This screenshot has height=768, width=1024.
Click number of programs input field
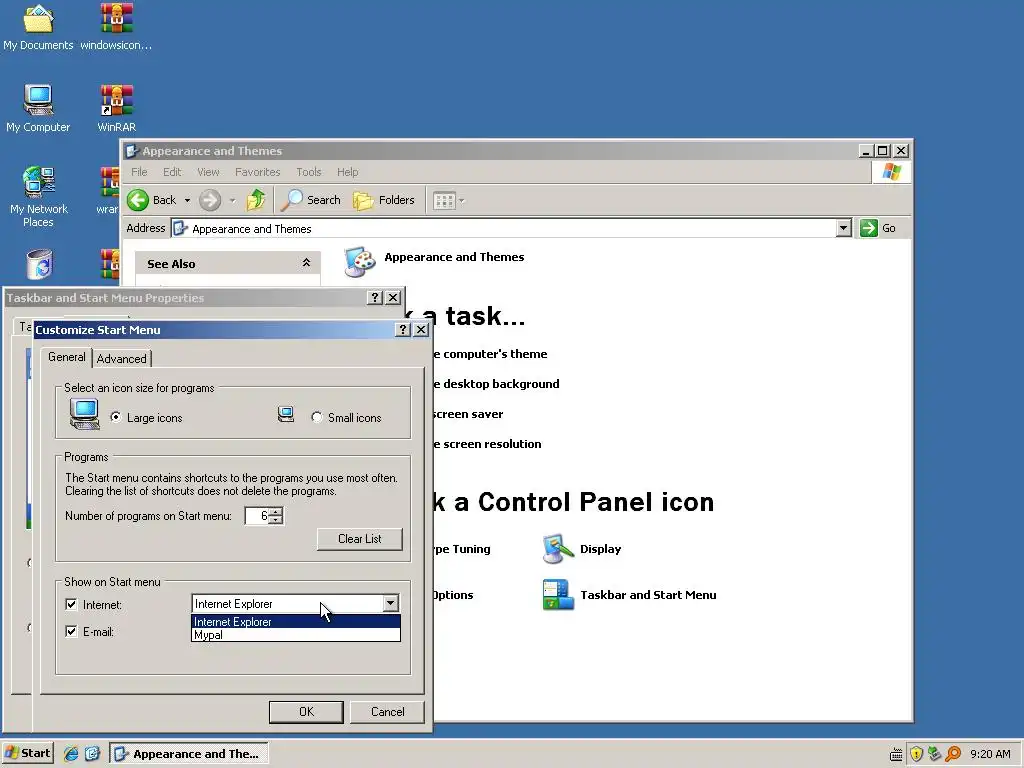pyautogui.click(x=257, y=516)
